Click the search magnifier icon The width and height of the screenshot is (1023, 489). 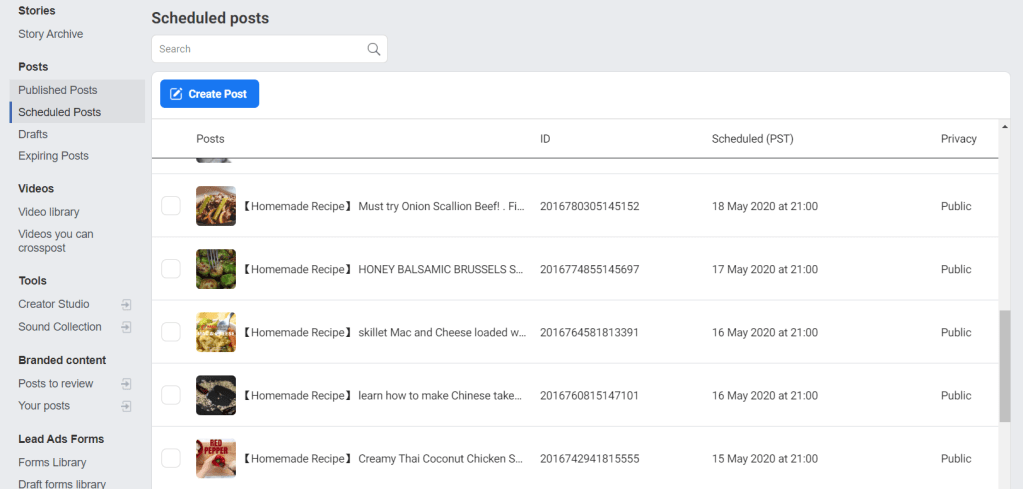click(374, 49)
